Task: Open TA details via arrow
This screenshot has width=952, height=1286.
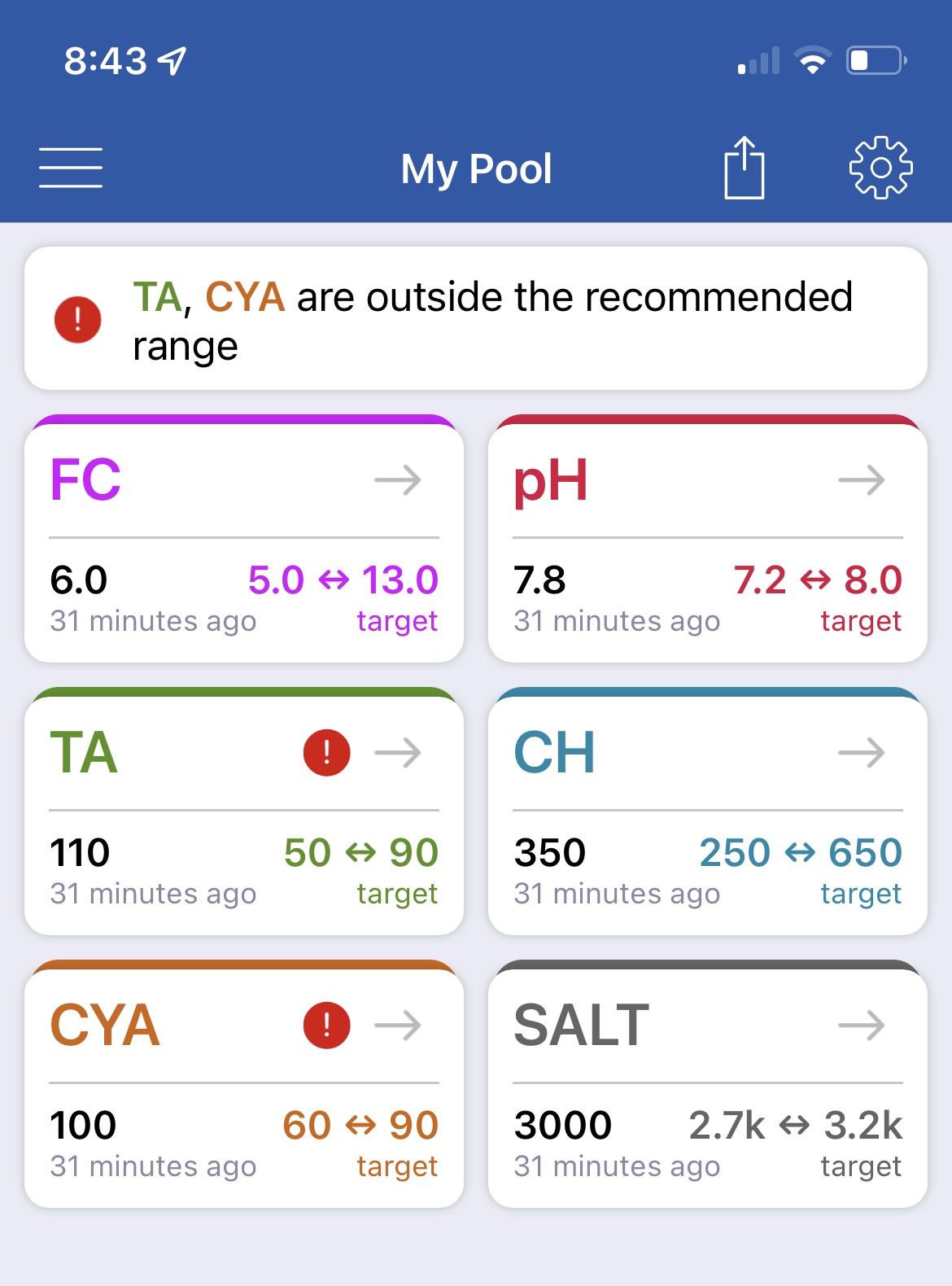Action: 398,753
